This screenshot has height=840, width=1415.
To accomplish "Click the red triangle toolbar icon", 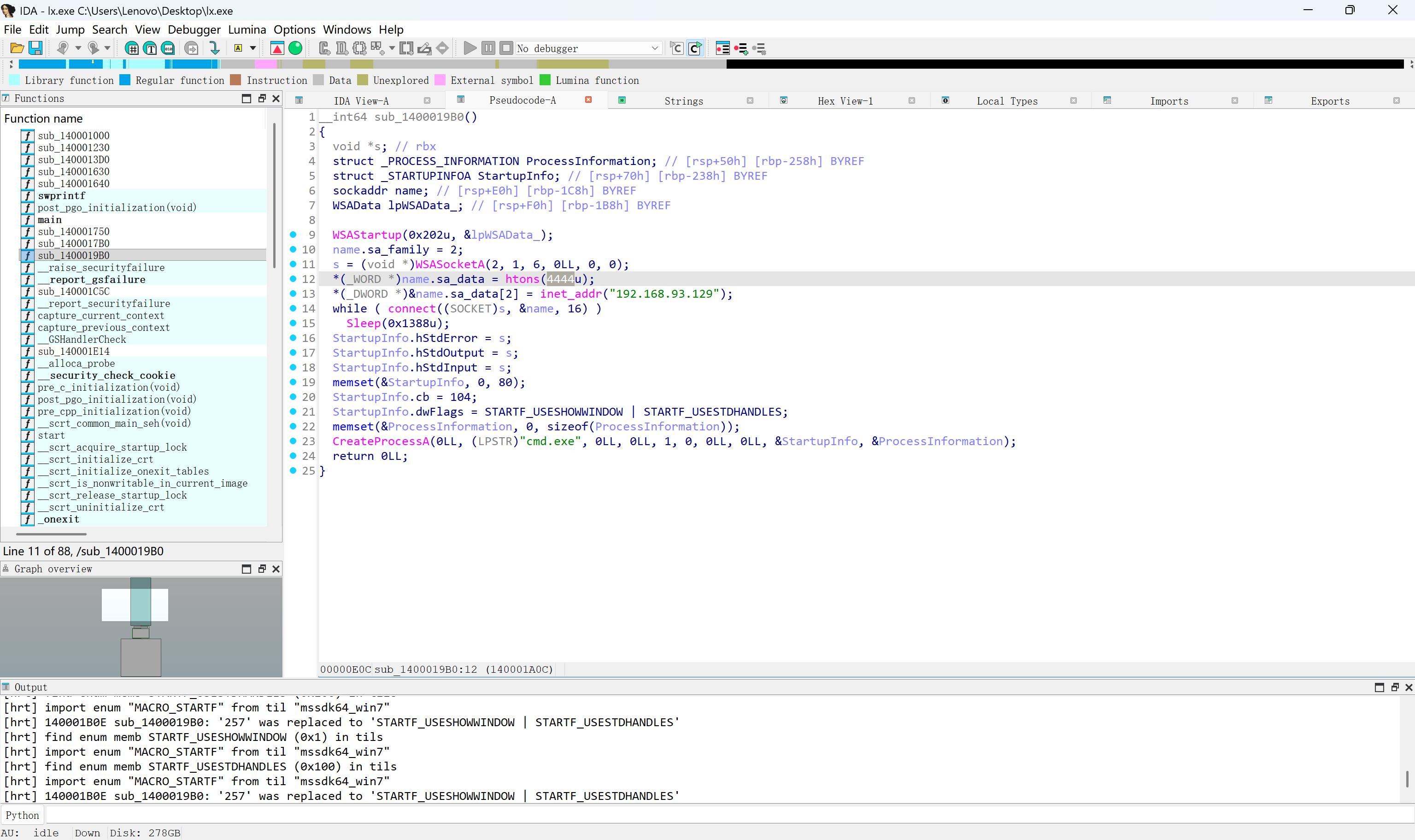I will (277, 48).
